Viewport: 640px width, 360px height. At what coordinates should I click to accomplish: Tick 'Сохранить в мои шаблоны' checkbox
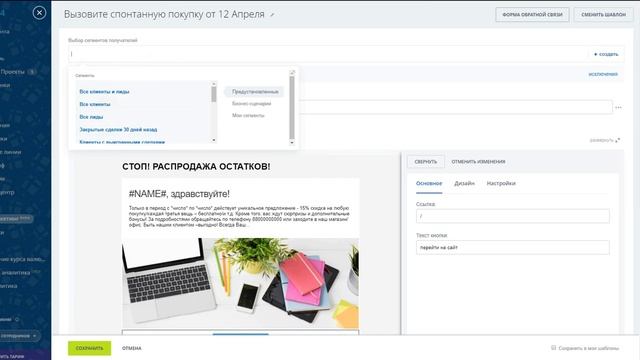(x=554, y=348)
